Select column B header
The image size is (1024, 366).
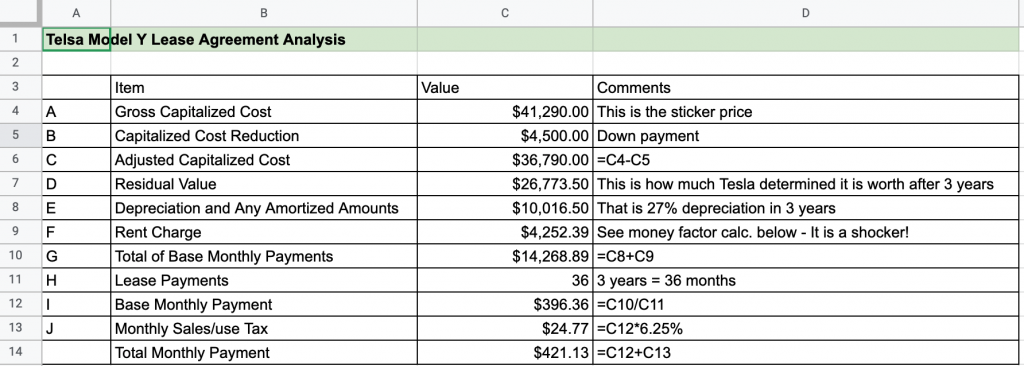[x=264, y=13]
